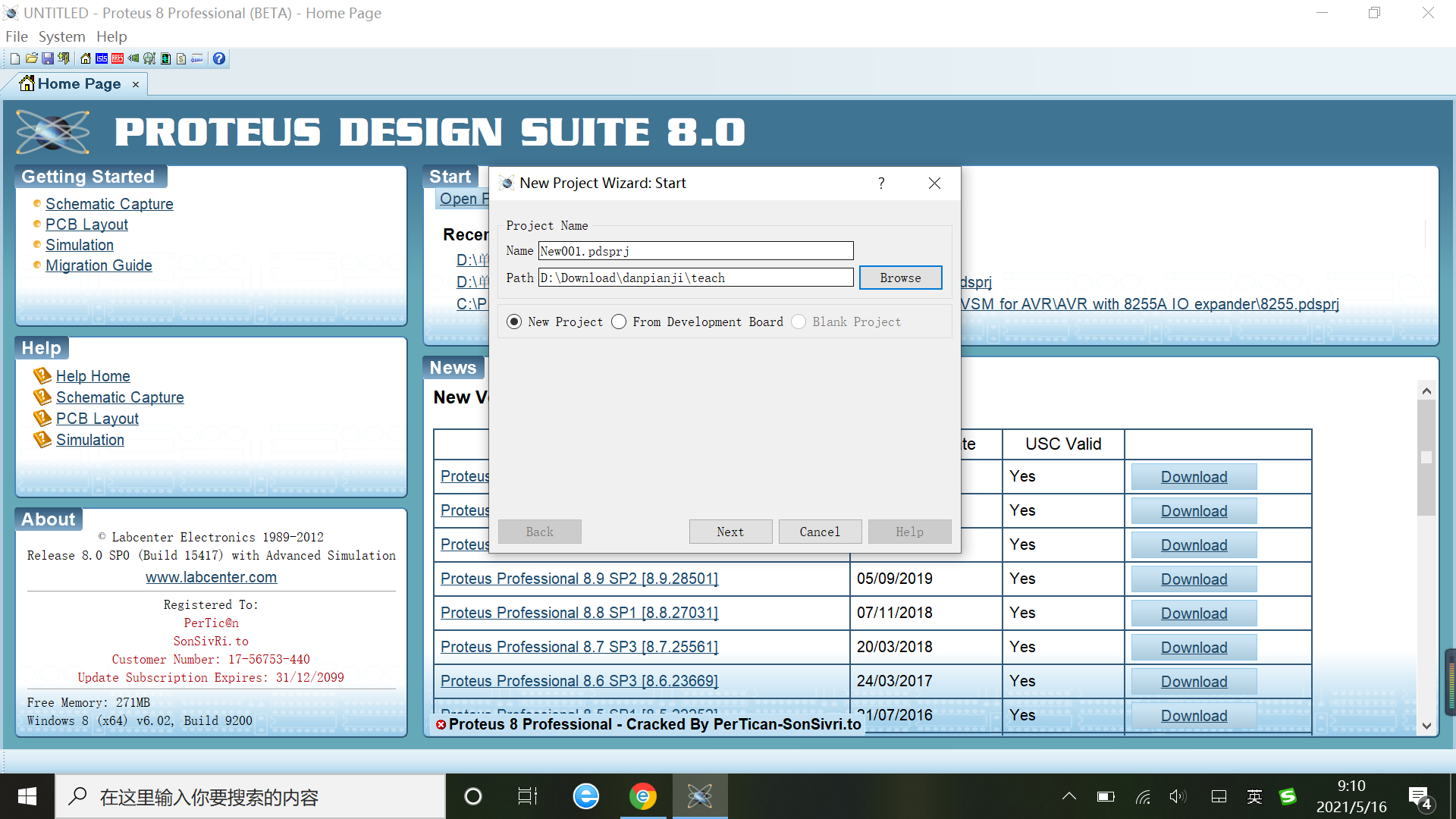Choose the Blank Project radio button
The width and height of the screenshot is (1456, 819).
click(799, 322)
